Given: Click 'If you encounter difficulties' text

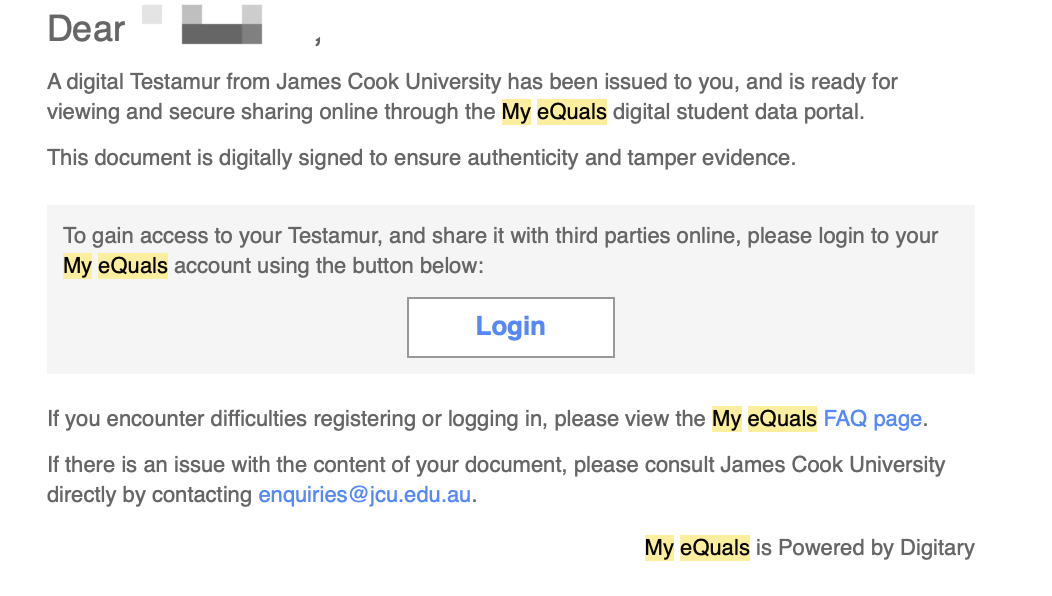Looking at the screenshot, I should 178,419.
